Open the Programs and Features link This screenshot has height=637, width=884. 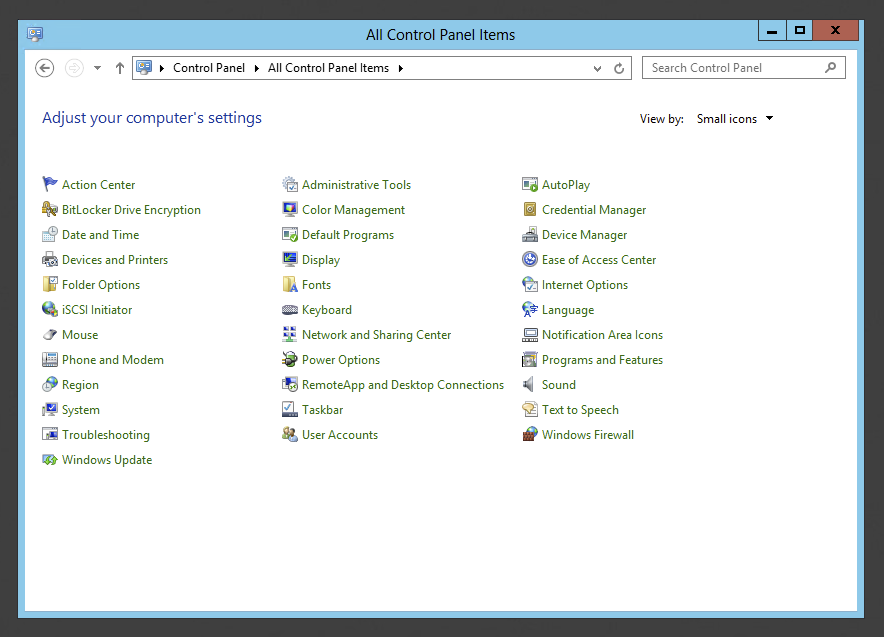pos(602,359)
